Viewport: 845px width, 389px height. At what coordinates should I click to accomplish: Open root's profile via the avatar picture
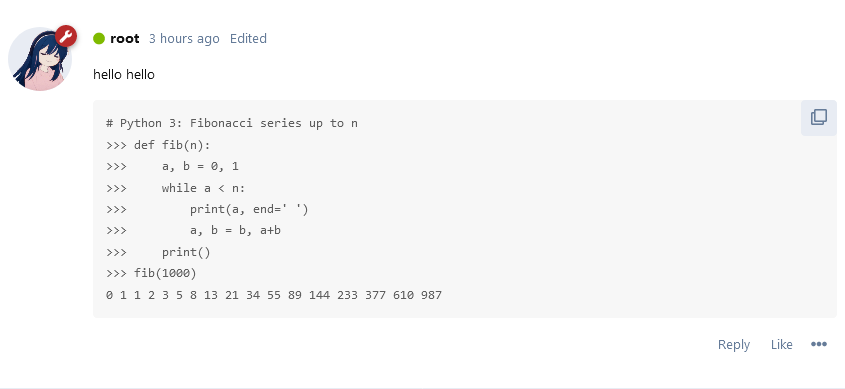[39, 59]
